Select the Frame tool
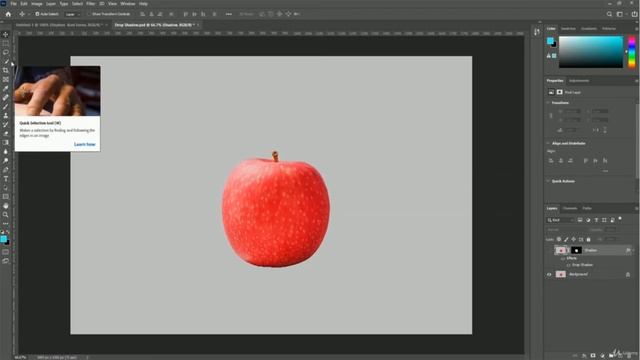The image size is (640, 360). (x=6, y=79)
